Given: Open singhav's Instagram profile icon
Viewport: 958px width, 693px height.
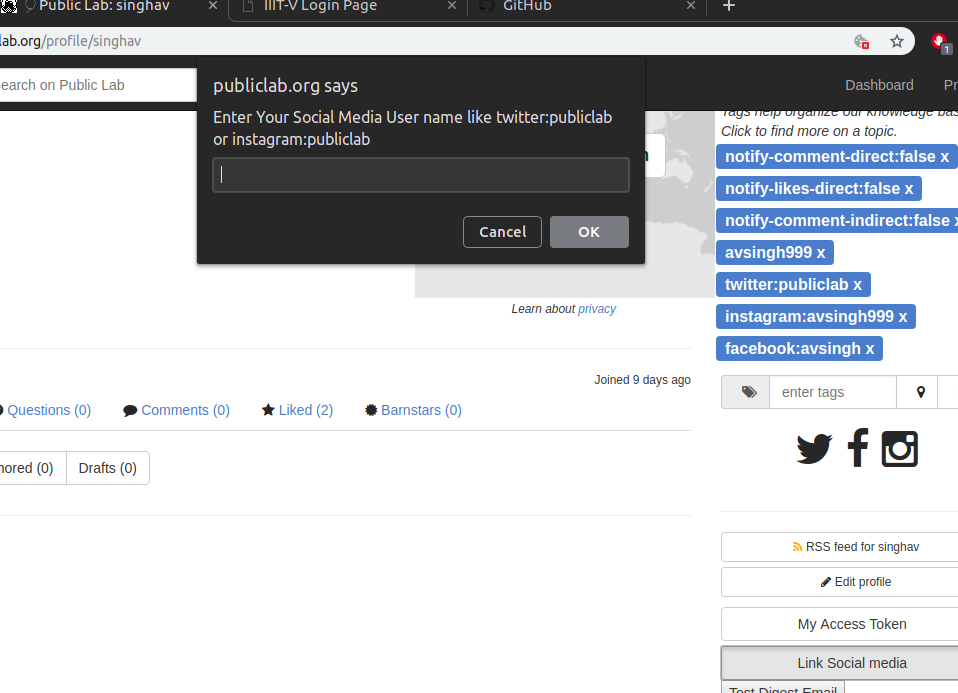Looking at the screenshot, I should [899, 448].
